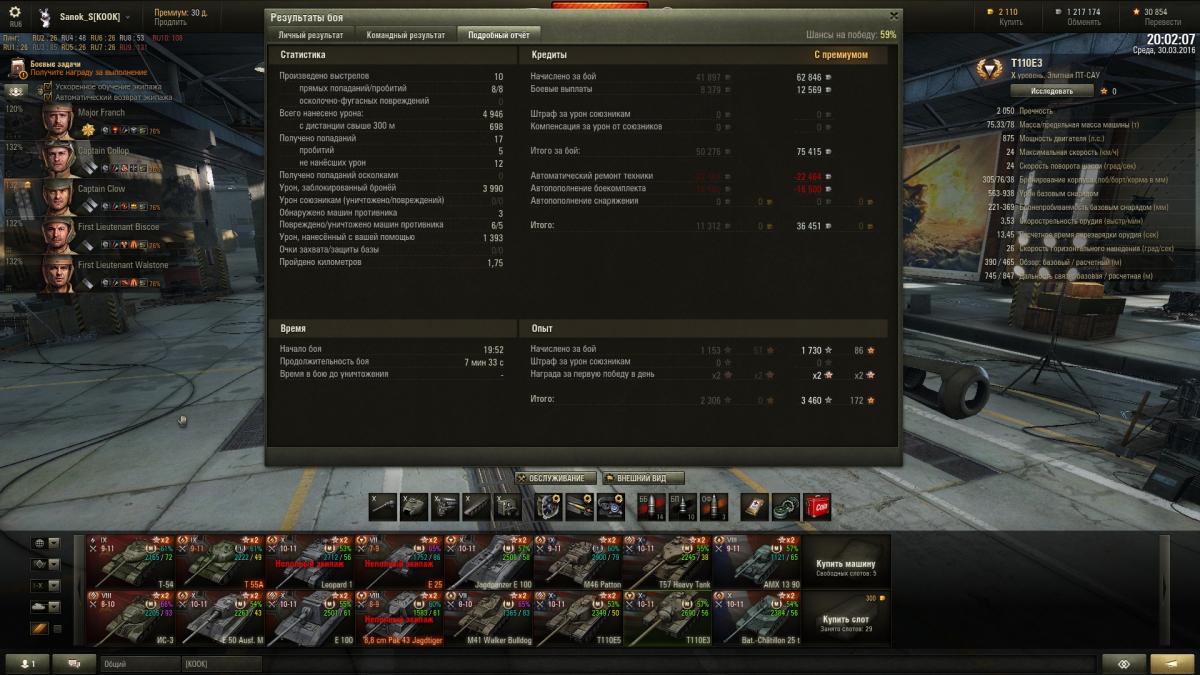1200x675 pixels.
Task: Switch to Подробный отчёт tab
Action: 498,34
